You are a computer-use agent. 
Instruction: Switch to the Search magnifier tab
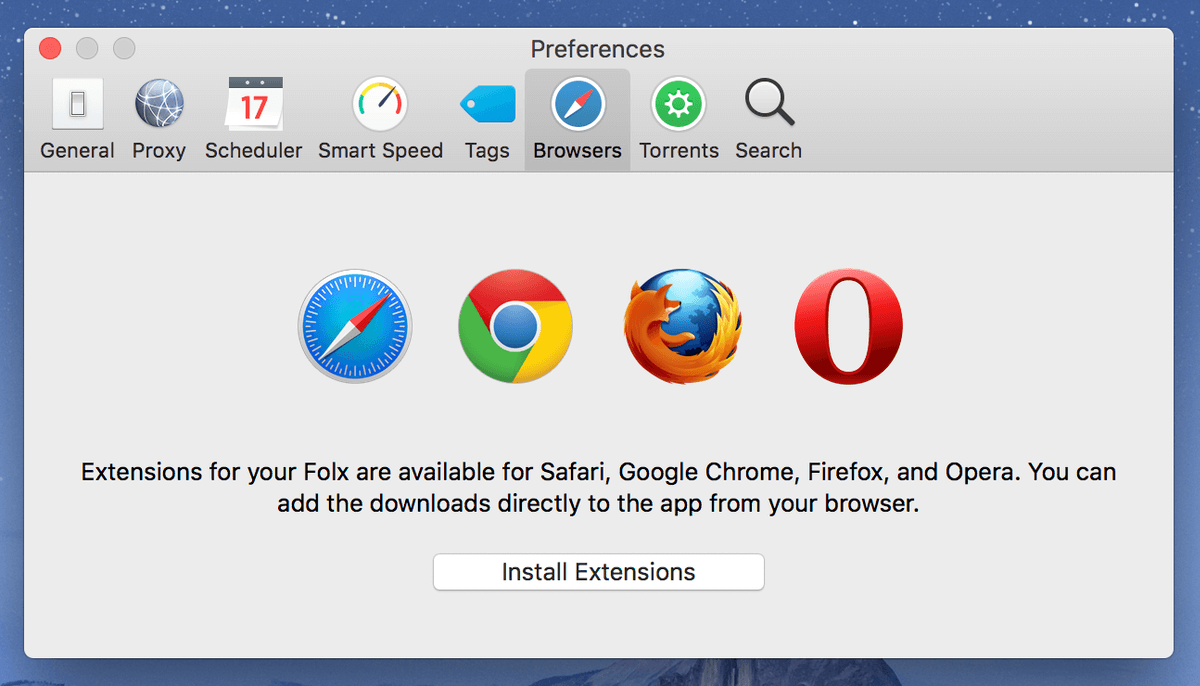(x=768, y=120)
